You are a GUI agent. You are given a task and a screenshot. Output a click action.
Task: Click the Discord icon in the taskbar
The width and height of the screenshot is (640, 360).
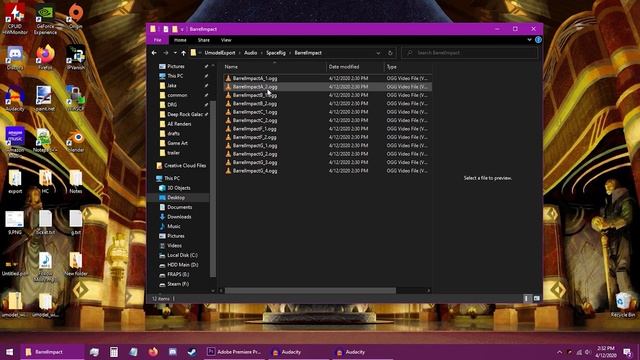coord(173,352)
